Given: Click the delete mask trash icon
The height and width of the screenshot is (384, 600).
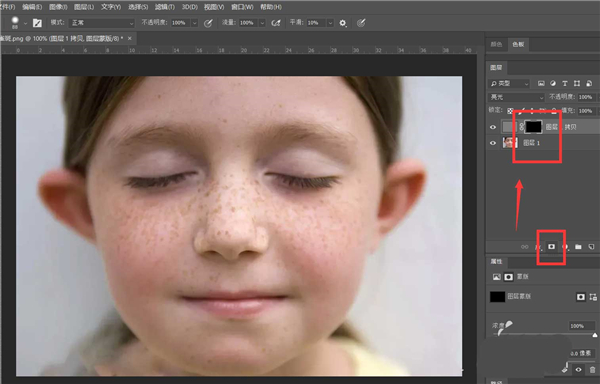Looking at the screenshot, I should (592, 370).
